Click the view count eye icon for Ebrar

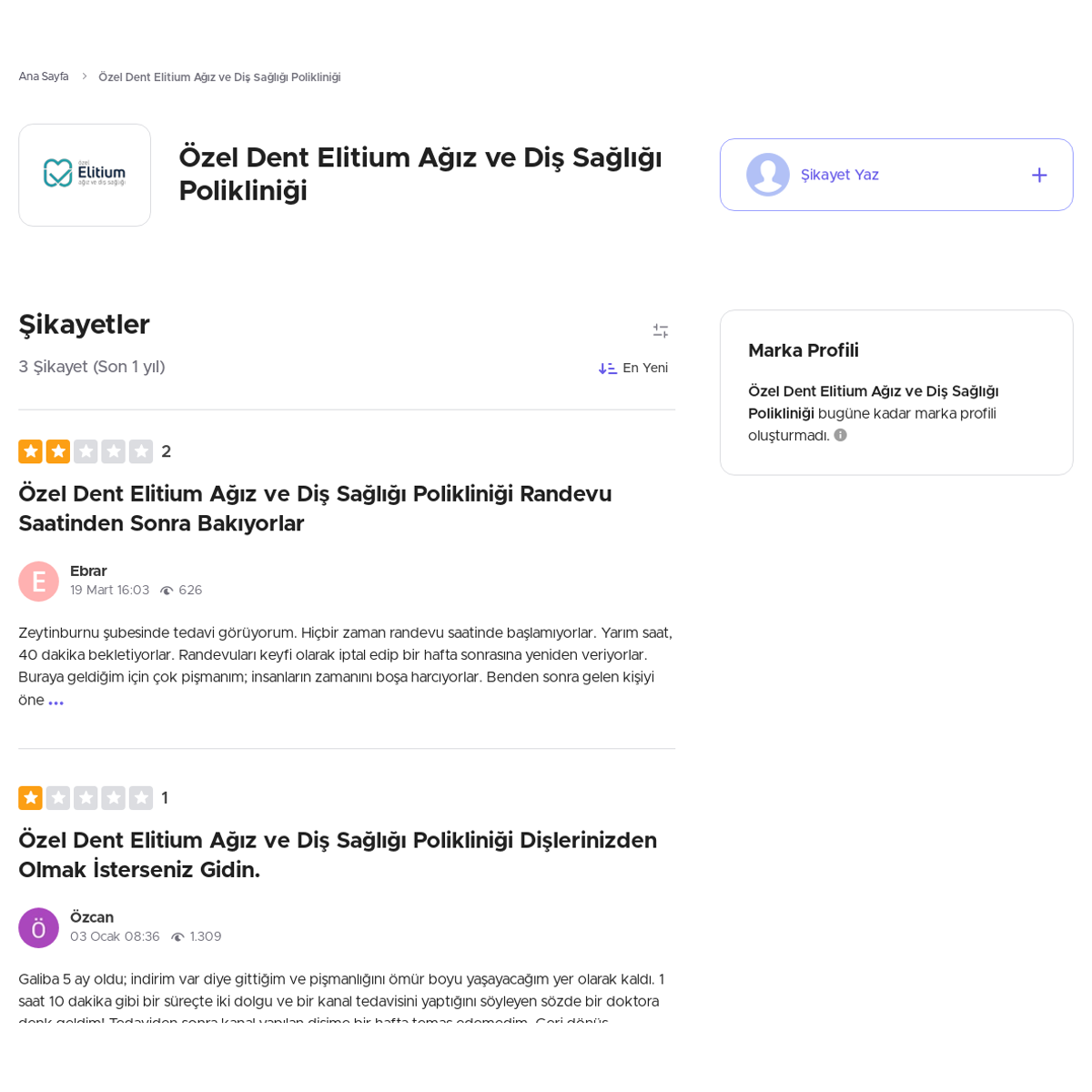167,591
